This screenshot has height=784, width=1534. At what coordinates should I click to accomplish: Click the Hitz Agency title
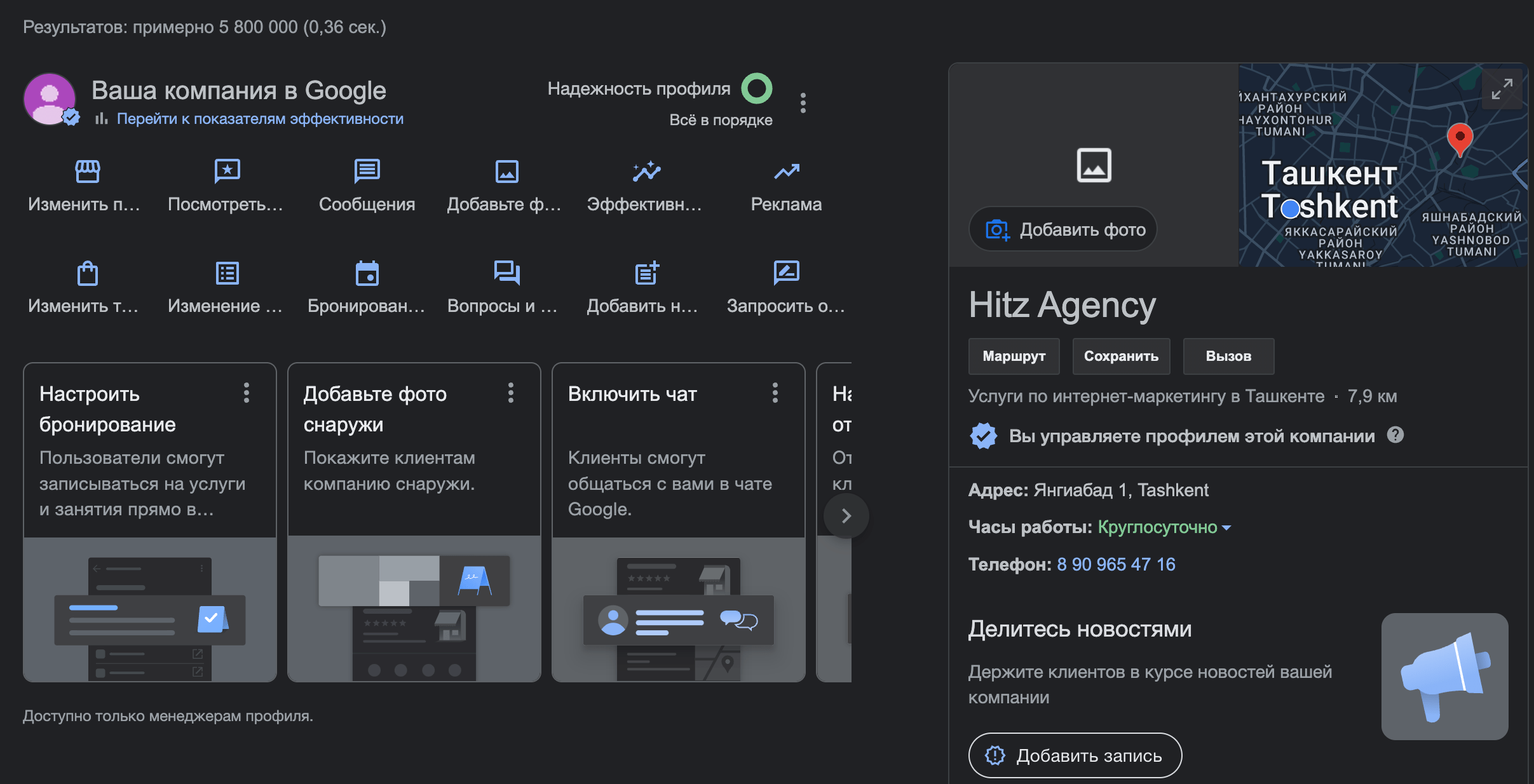1062,306
